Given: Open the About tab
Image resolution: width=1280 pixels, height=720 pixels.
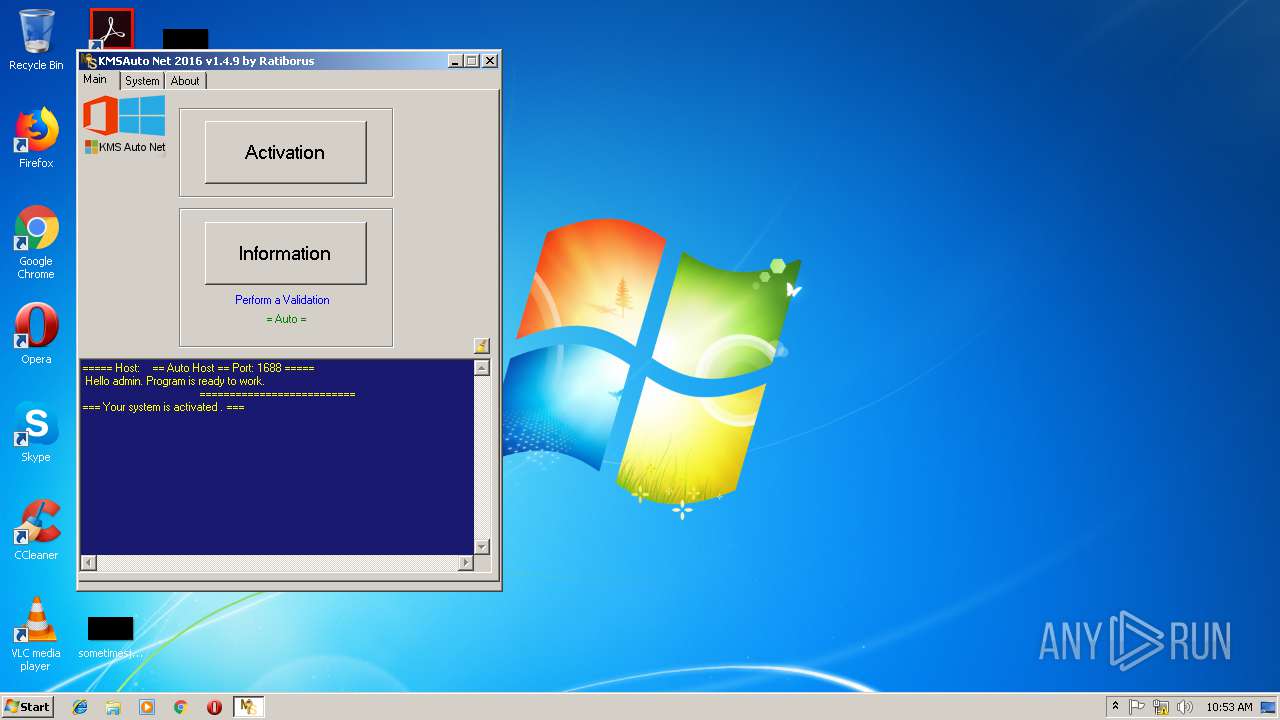Looking at the screenshot, I should tap(185, 81).
